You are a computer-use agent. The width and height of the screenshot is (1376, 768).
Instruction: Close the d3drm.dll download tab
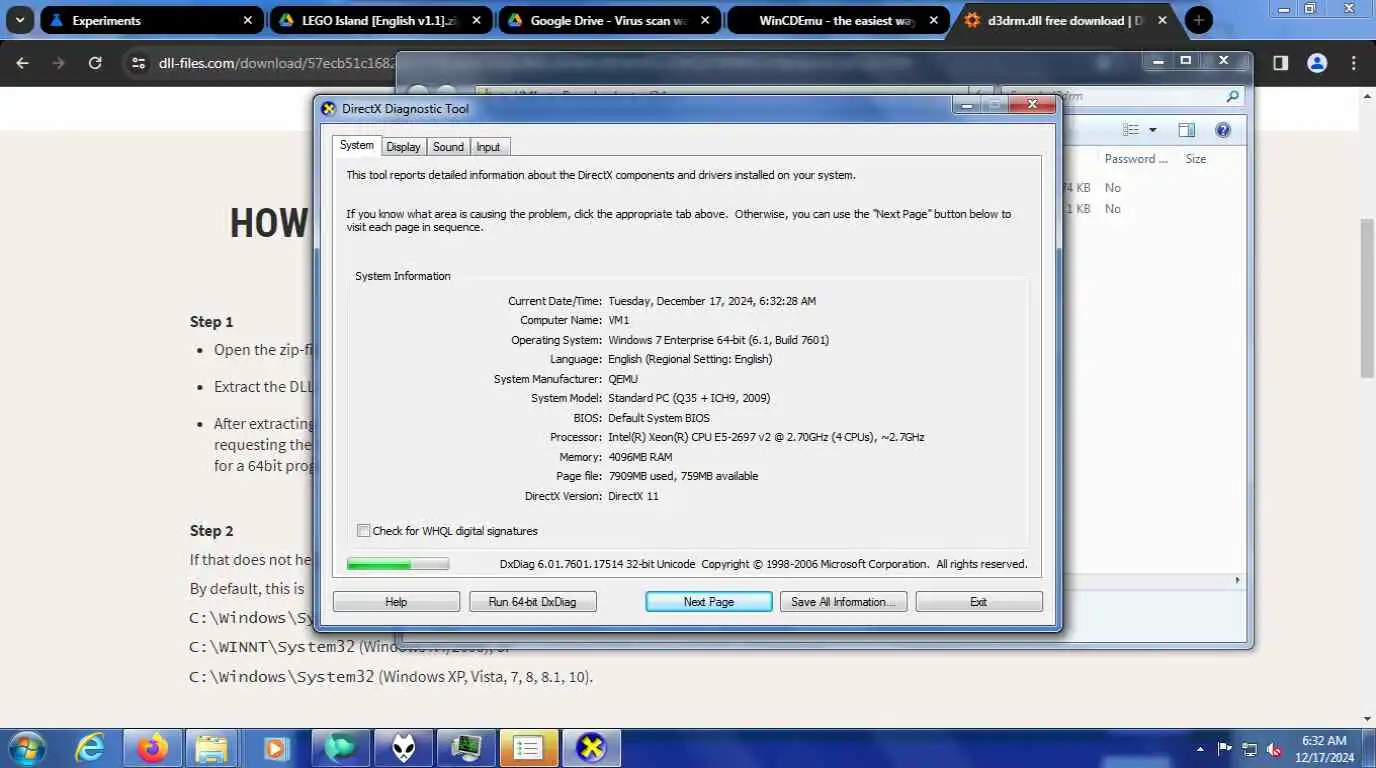coord(1162,20)
